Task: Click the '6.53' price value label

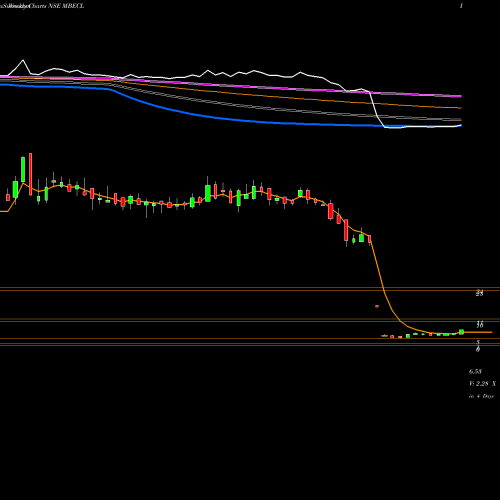Action: pyautogui.click(x=475, y=371)
